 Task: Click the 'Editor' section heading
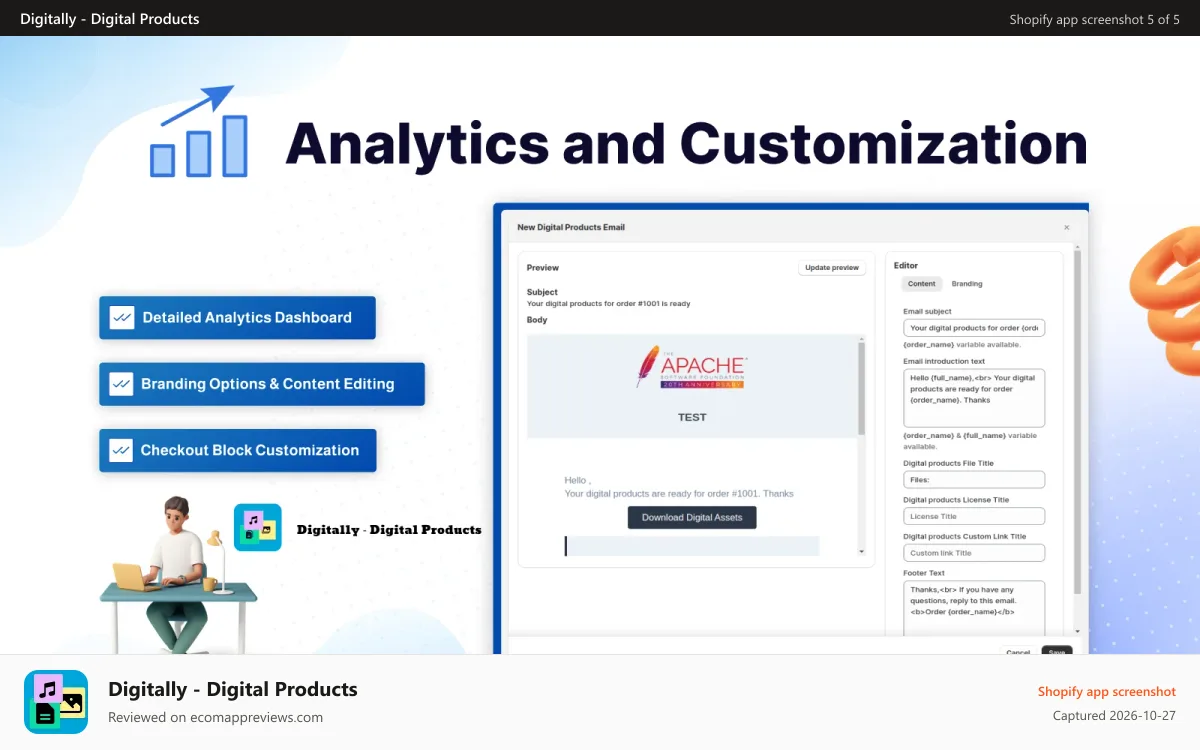point(906,266)
